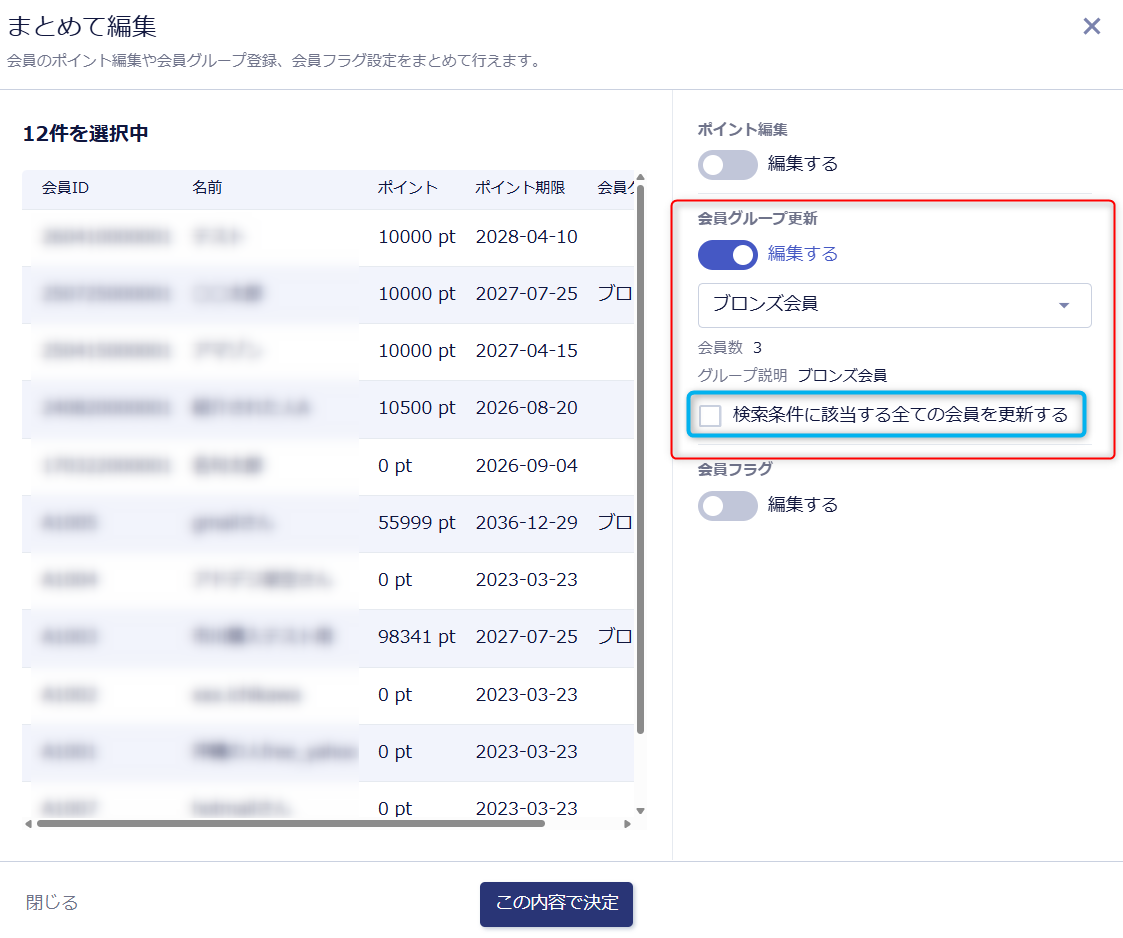Enable the ポイント編集 toggle switch

pos(728,165)
